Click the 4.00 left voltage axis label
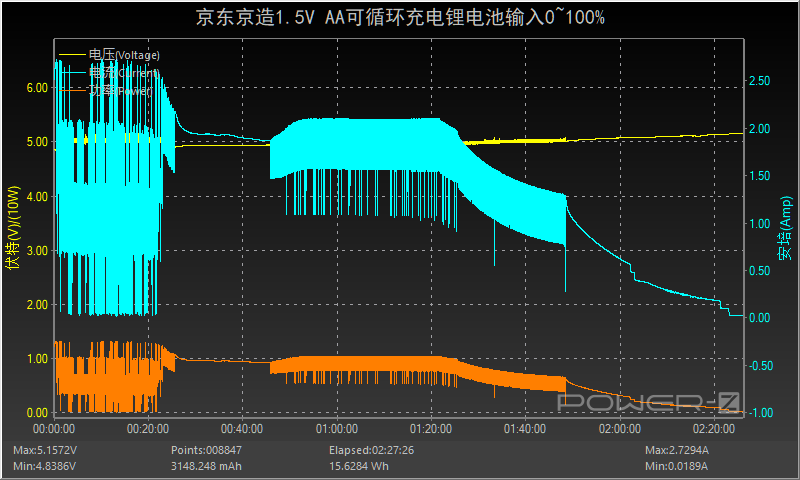The height and width of the screenshot is (480, 800). [x=37, y=196]
